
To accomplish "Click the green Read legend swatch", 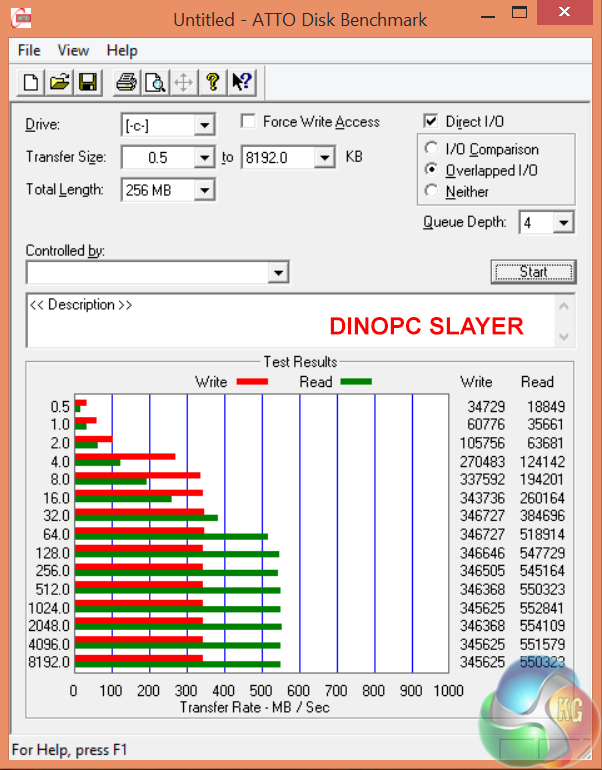I will pyautogui.click(x=356, y=382).
